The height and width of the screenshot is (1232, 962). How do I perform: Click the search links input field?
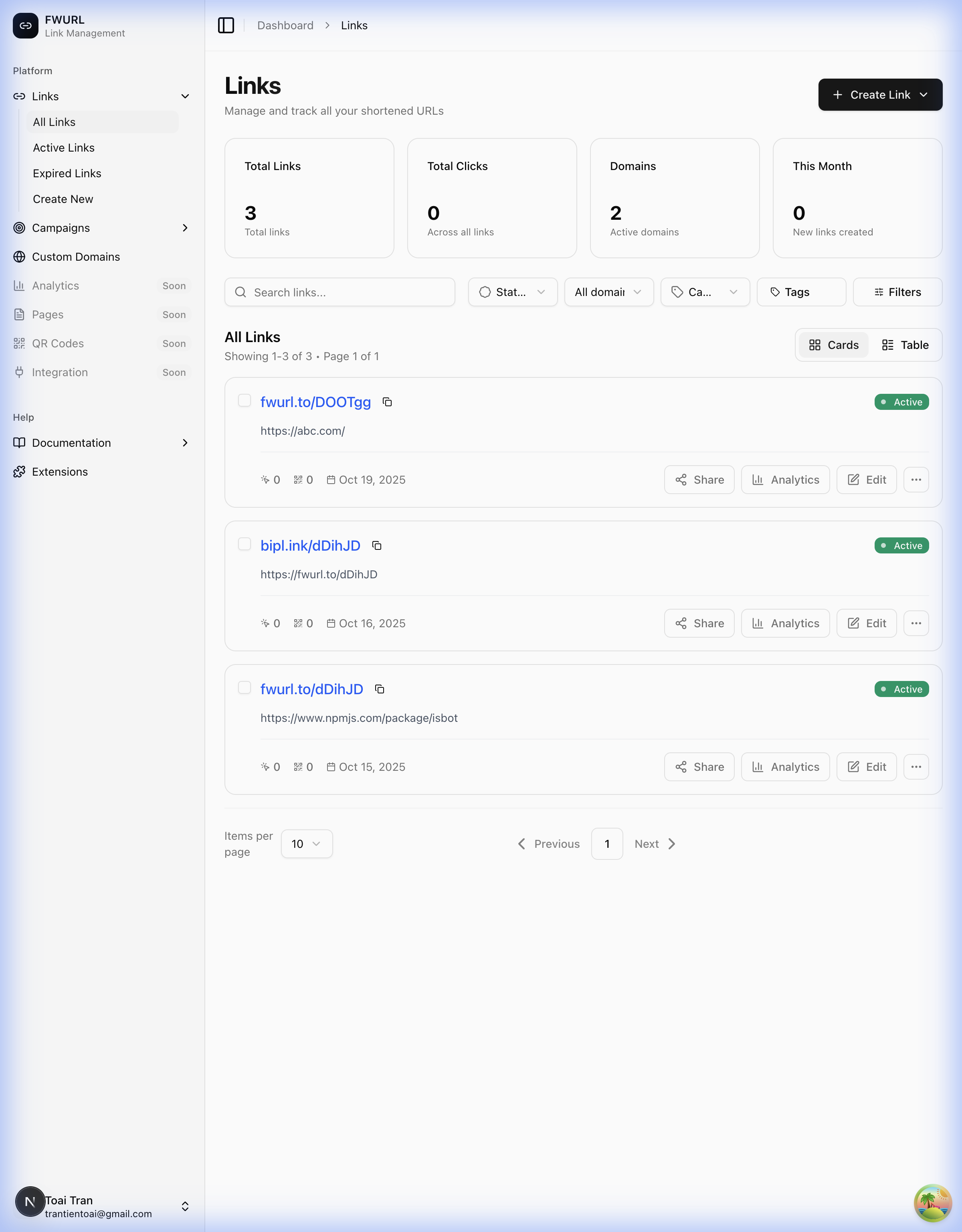(339, 292)
